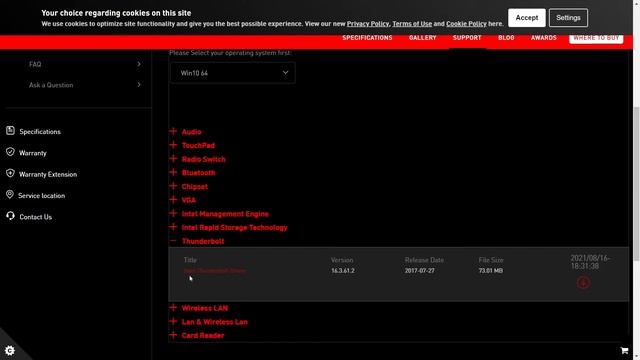Click the Thunderbolt driver title link

(215, 271)
